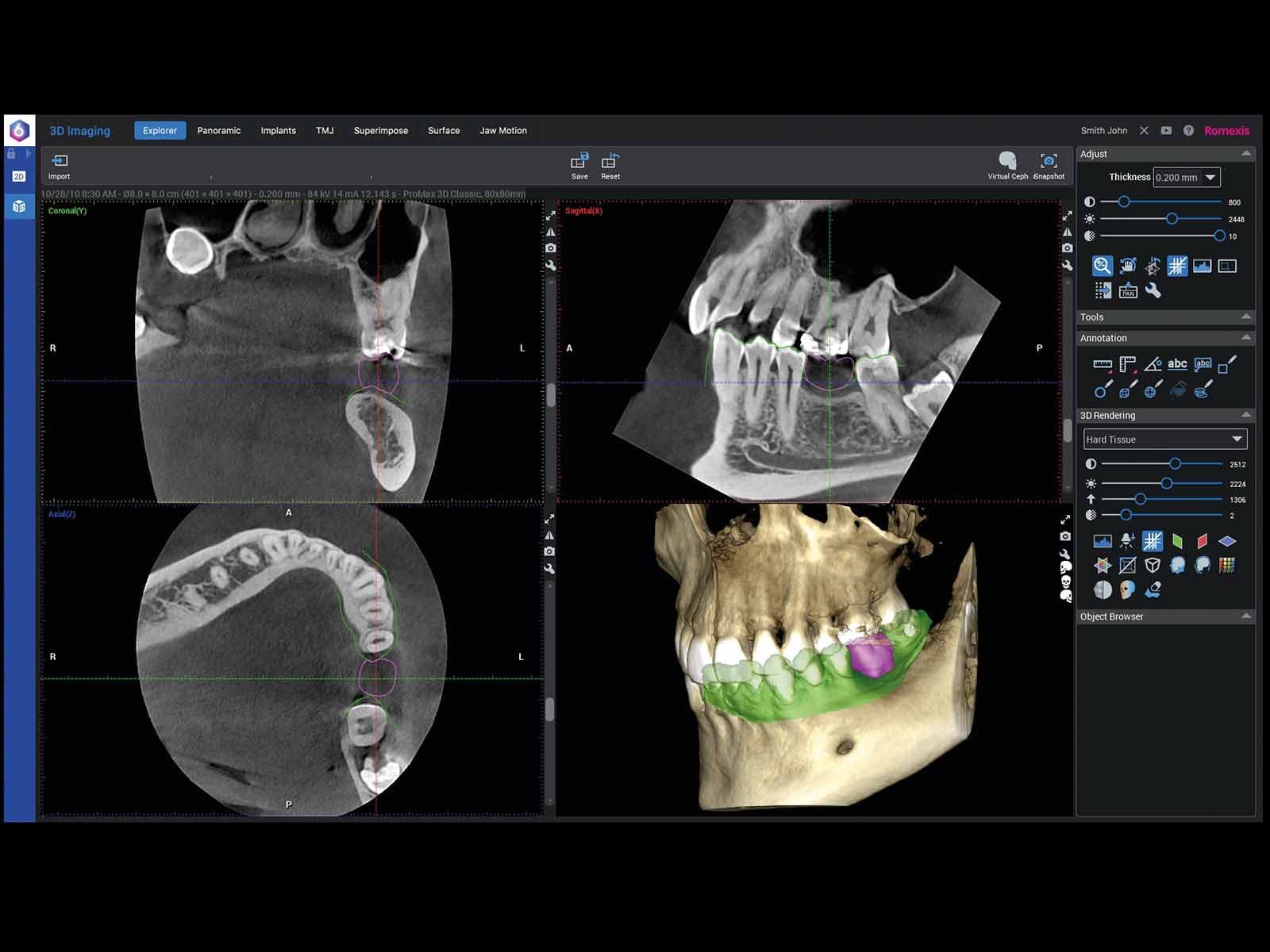Toggle the colored star planes icon in 3D Rendering
1270x952 pixels.
pyautogui.click(x=1103, y=565)
